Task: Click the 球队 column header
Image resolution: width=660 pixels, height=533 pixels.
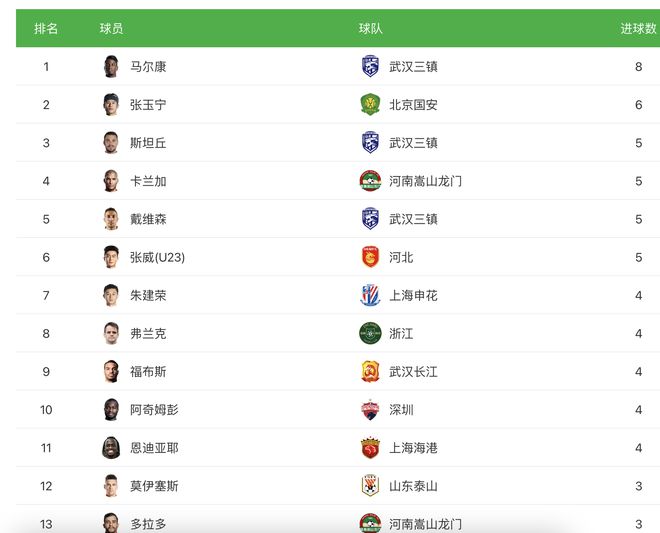Action: click(370, 29)
